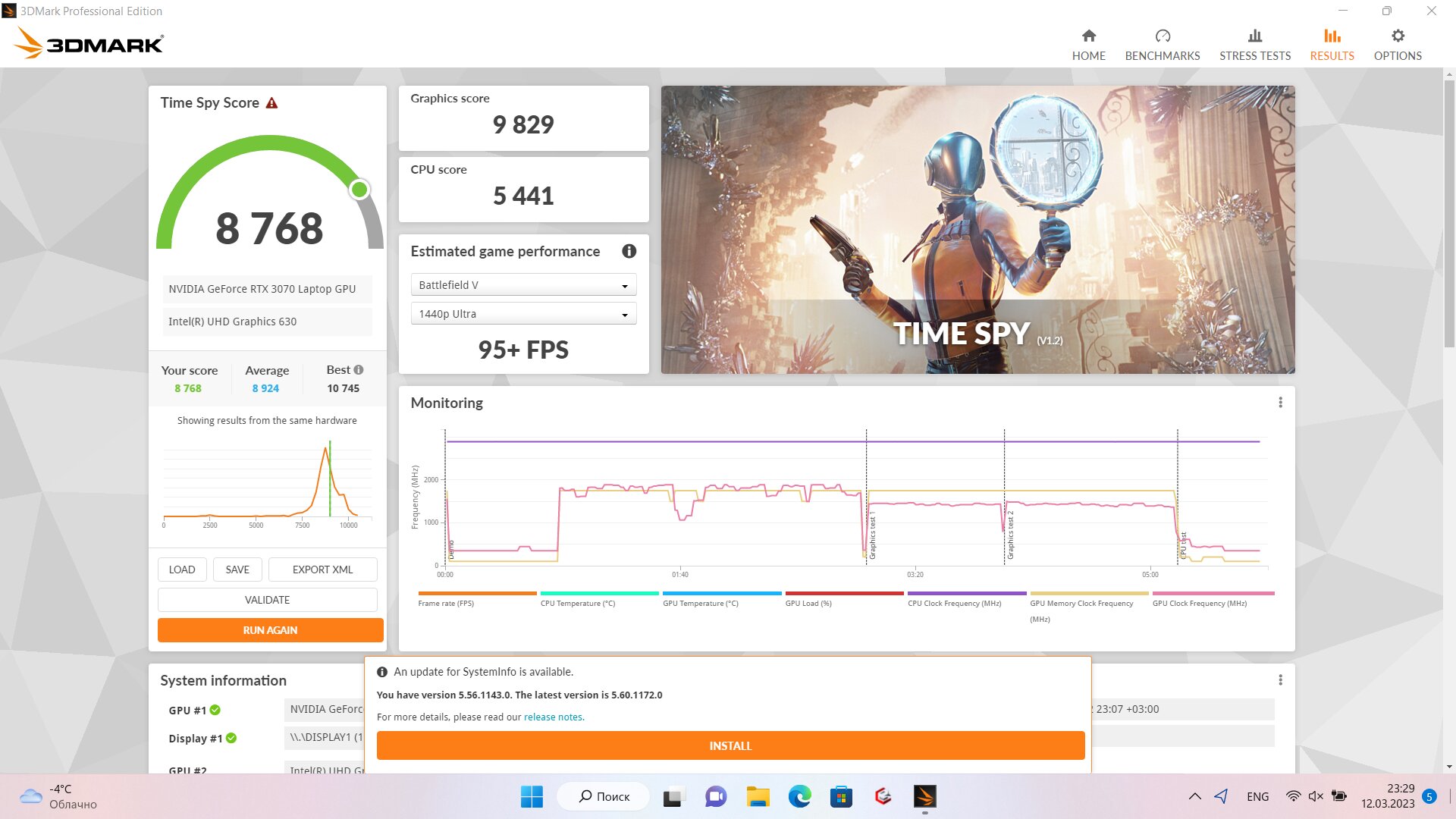Click the Average score 8 924

click(265, 388)
